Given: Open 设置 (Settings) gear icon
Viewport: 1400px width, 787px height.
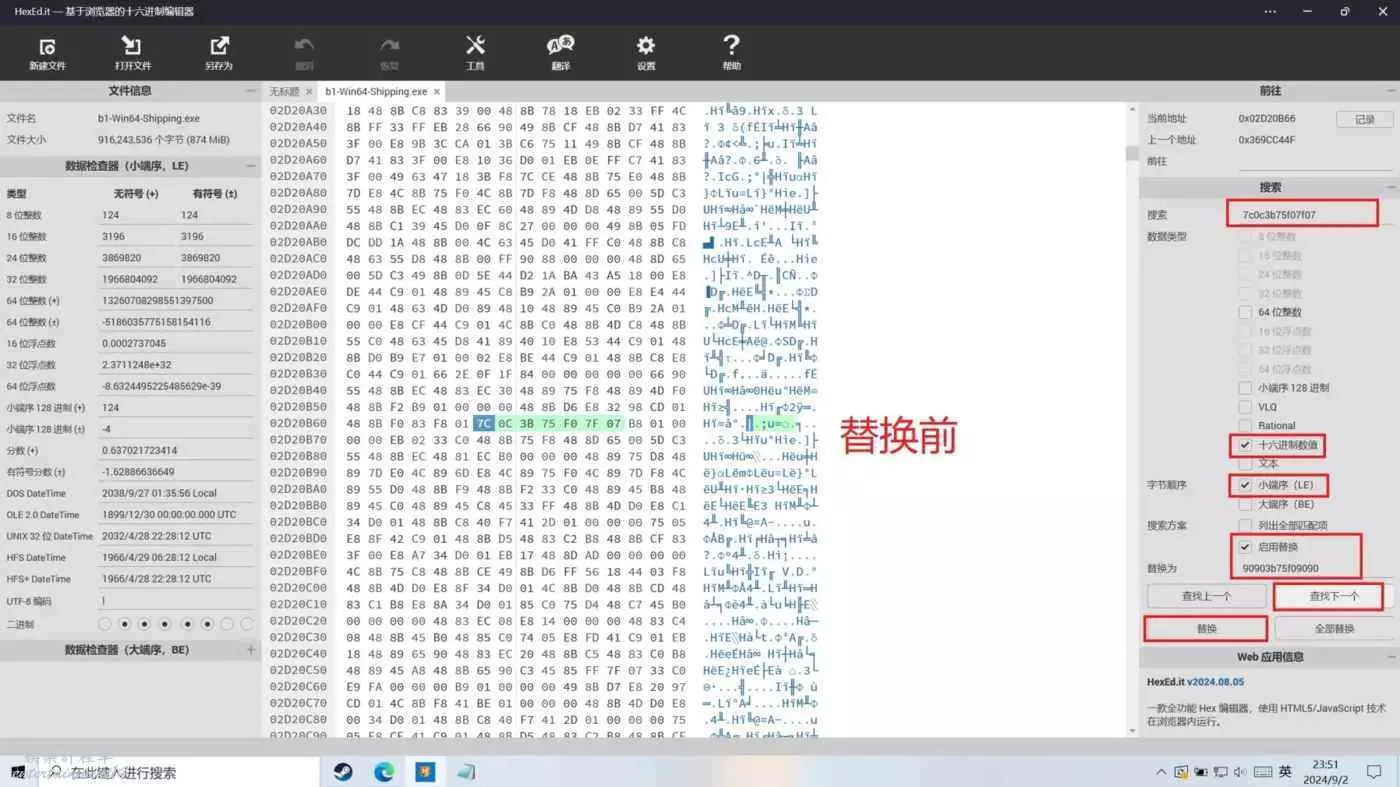Looking at the screenshot, I should (646, 52).
